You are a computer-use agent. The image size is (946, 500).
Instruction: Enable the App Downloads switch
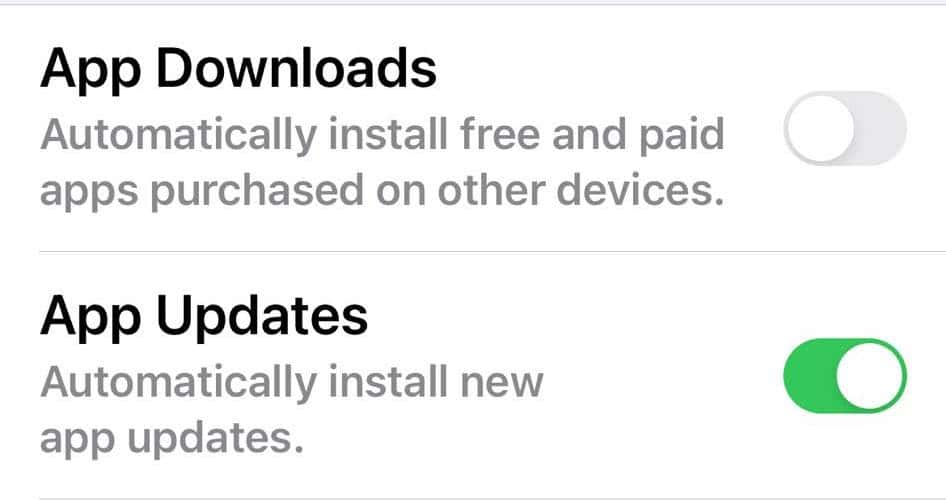pyautogui.click(x=845, y=128)
